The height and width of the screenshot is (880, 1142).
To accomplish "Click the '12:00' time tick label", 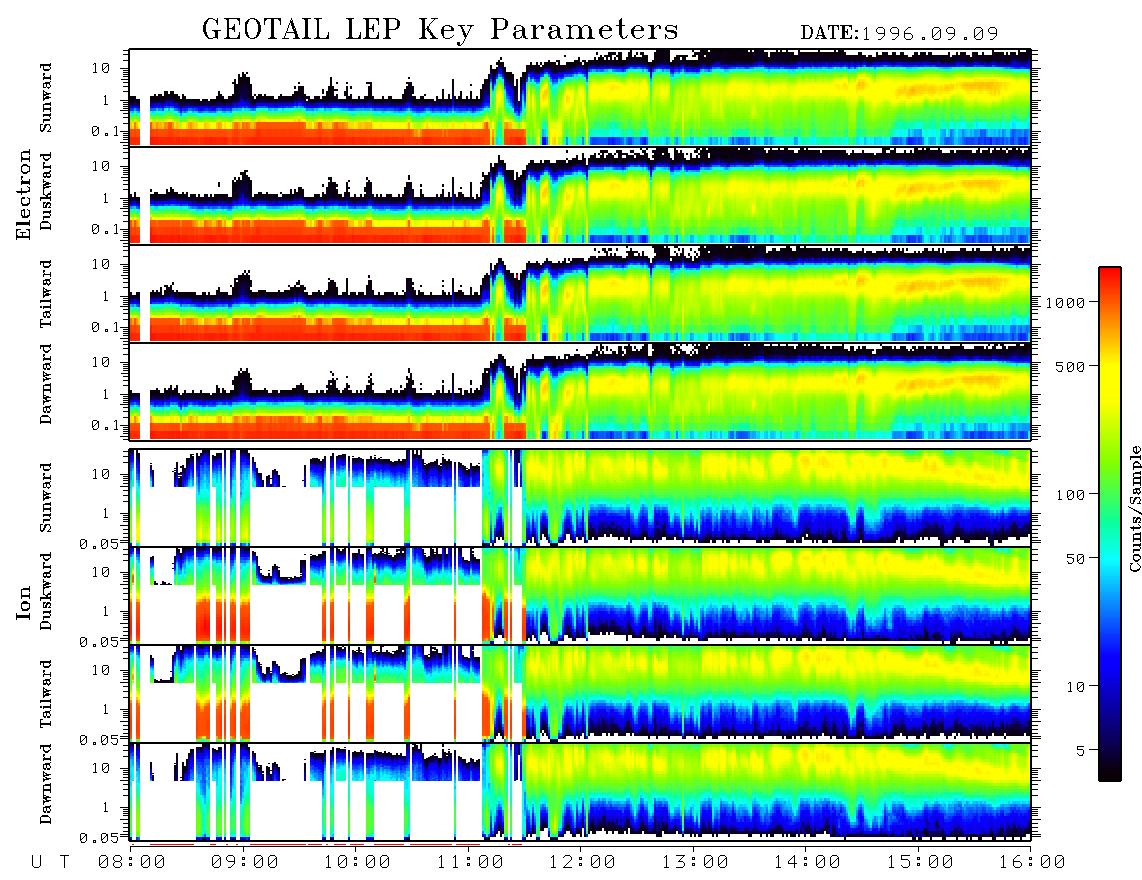I will 582,862.
